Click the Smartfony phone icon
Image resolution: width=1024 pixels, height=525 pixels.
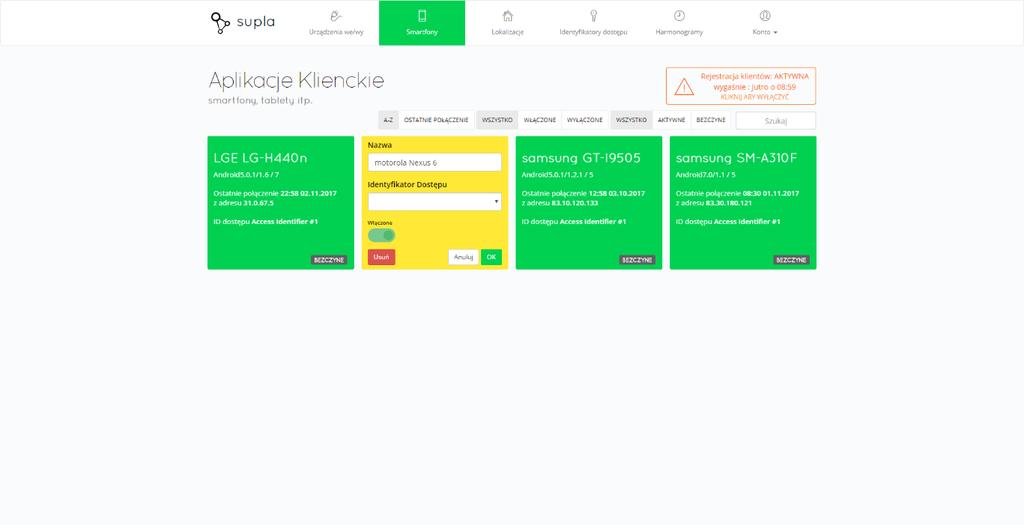click(422, 16)
